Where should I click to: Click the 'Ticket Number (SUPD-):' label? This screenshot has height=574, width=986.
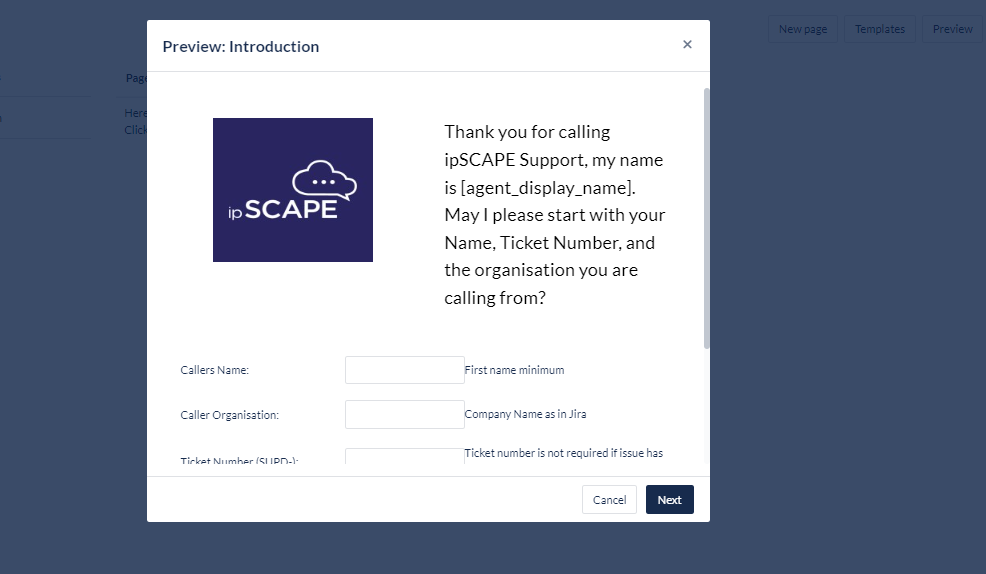[239, 461]
